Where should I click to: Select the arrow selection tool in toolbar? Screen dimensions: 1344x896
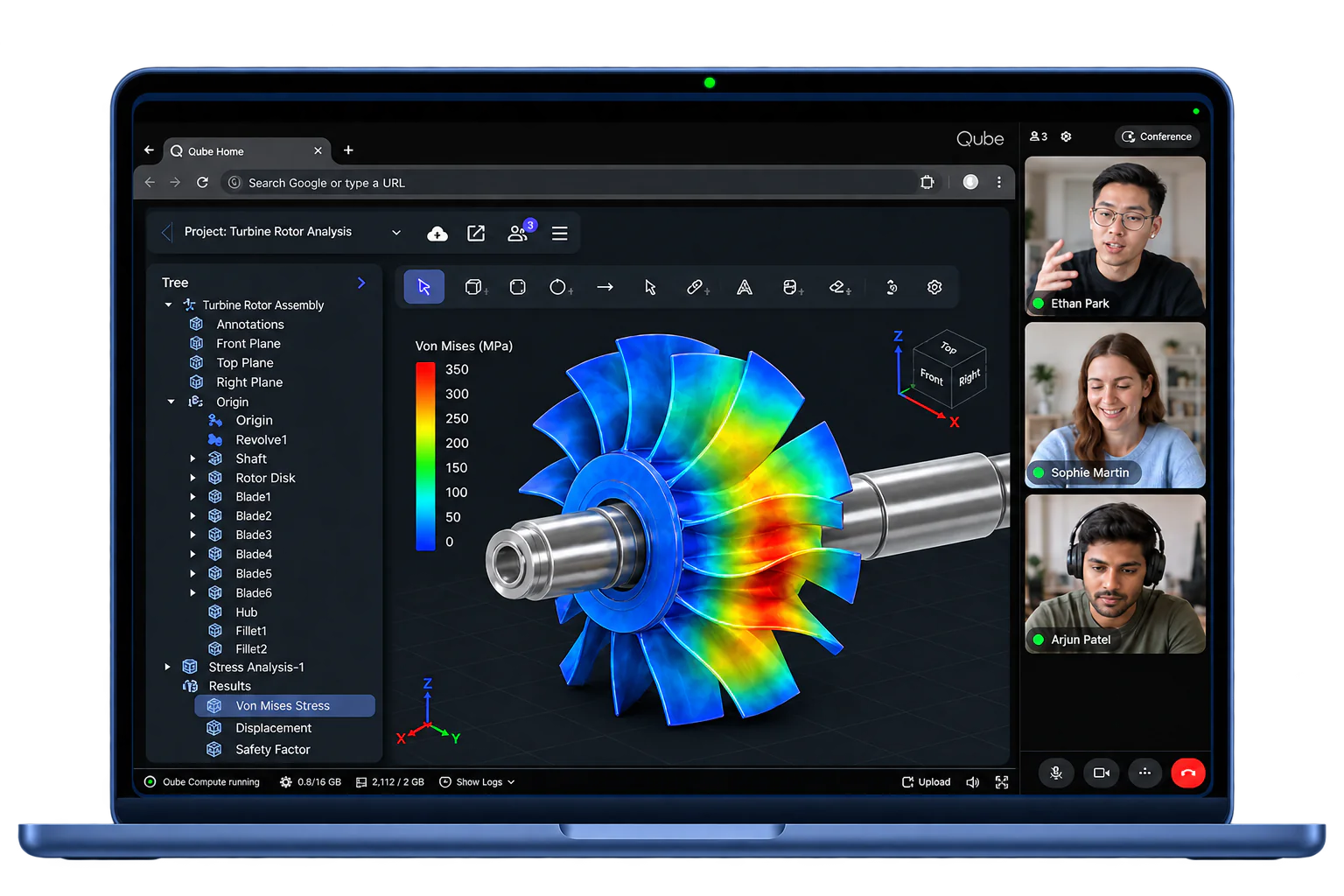[x=424, y=287]
